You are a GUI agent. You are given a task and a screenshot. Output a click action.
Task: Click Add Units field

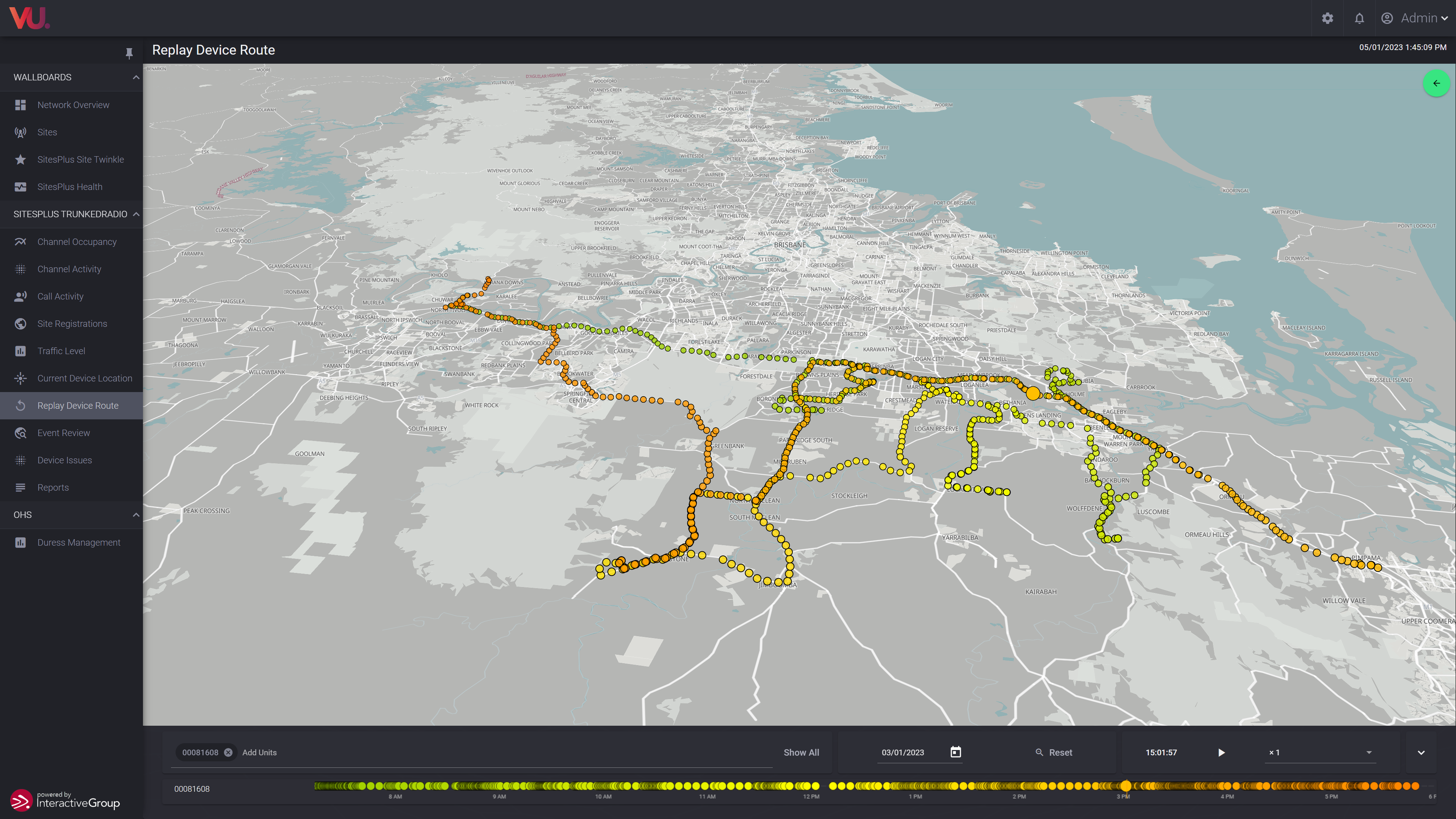[259, 752]
